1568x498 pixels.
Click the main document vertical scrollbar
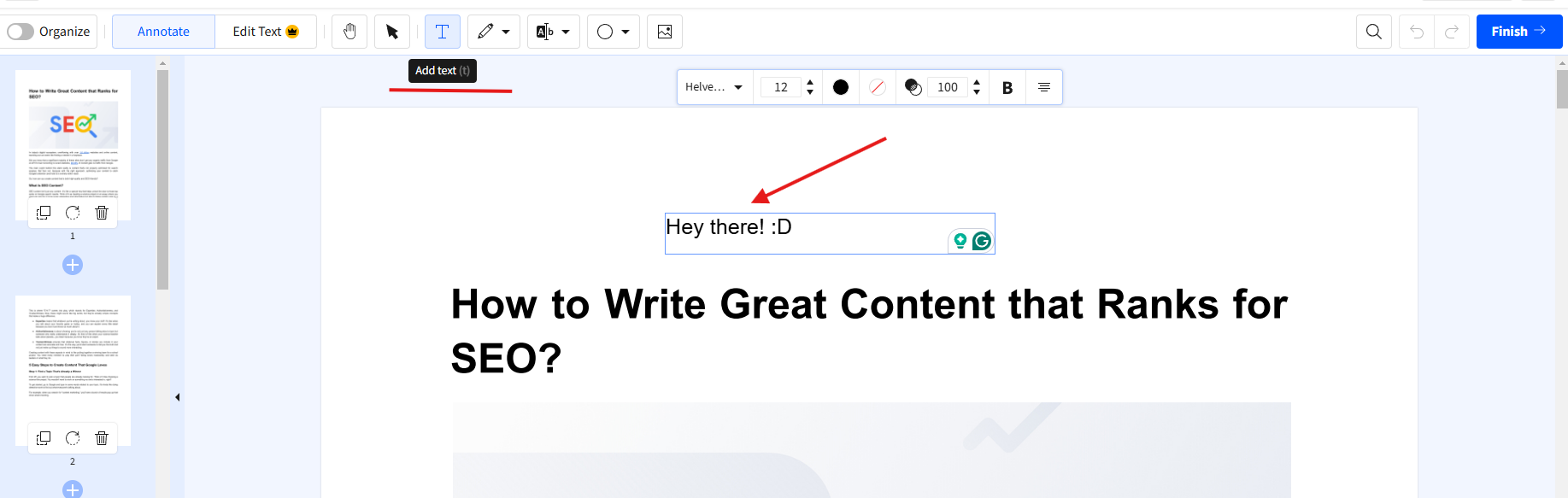(1562, 90)
